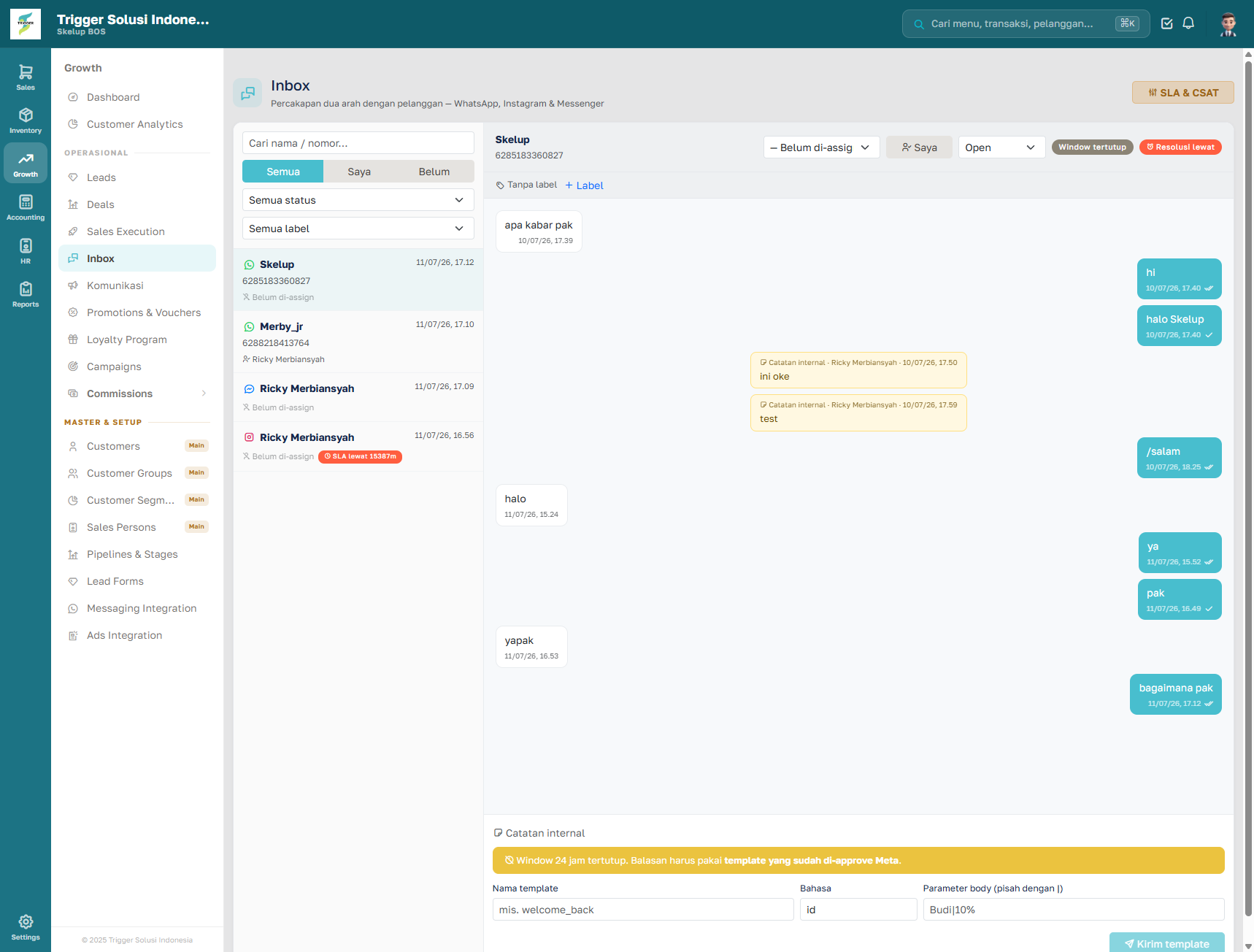Viewport: 1254px width, 952px height.
Task: Open Customer Groups menu item
Action: coord(137,473)
